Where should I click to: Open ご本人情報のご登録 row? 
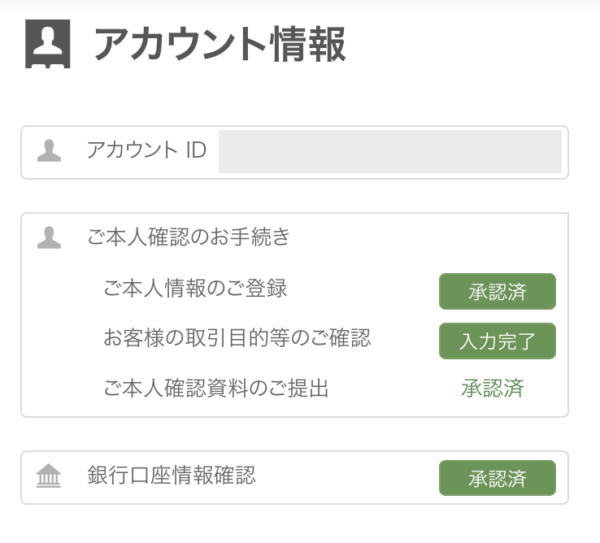[x=195, y=288]
